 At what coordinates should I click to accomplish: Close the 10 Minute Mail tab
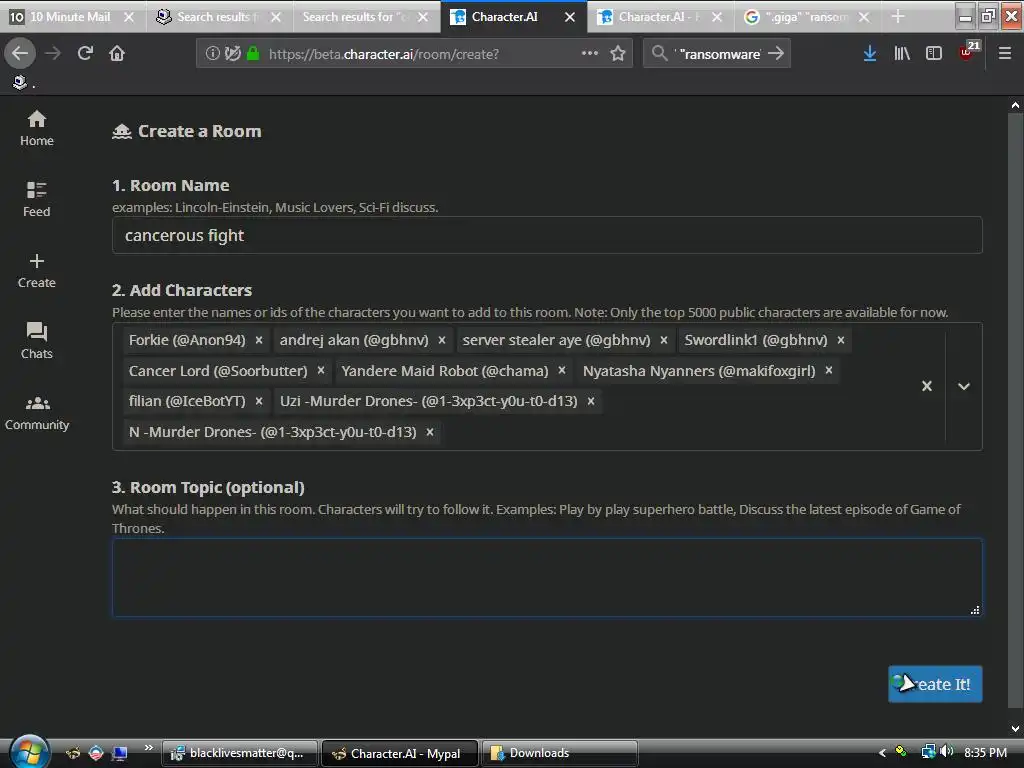129,17
